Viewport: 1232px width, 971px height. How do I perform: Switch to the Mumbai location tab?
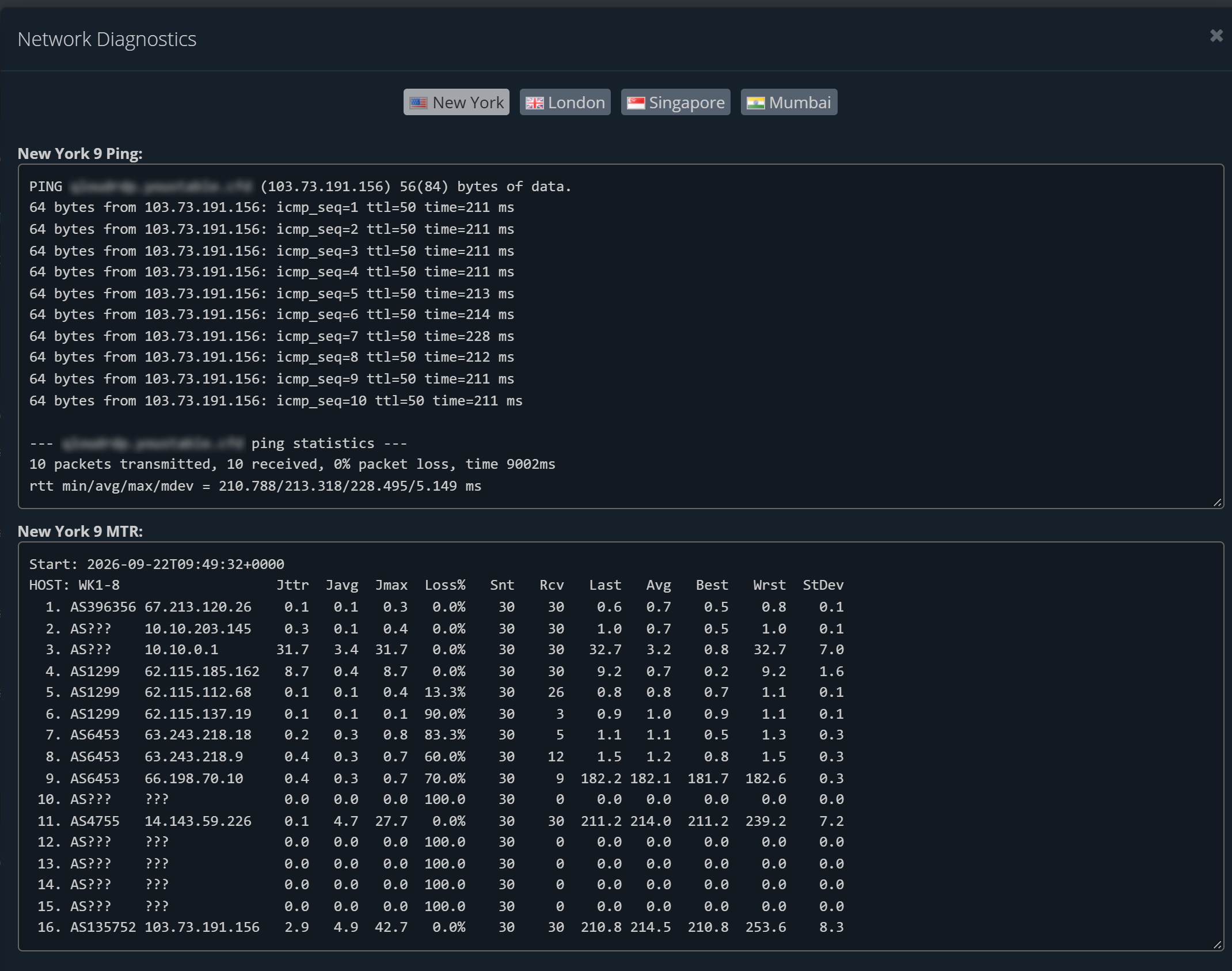pyautogui.click(x=789, y=102)
